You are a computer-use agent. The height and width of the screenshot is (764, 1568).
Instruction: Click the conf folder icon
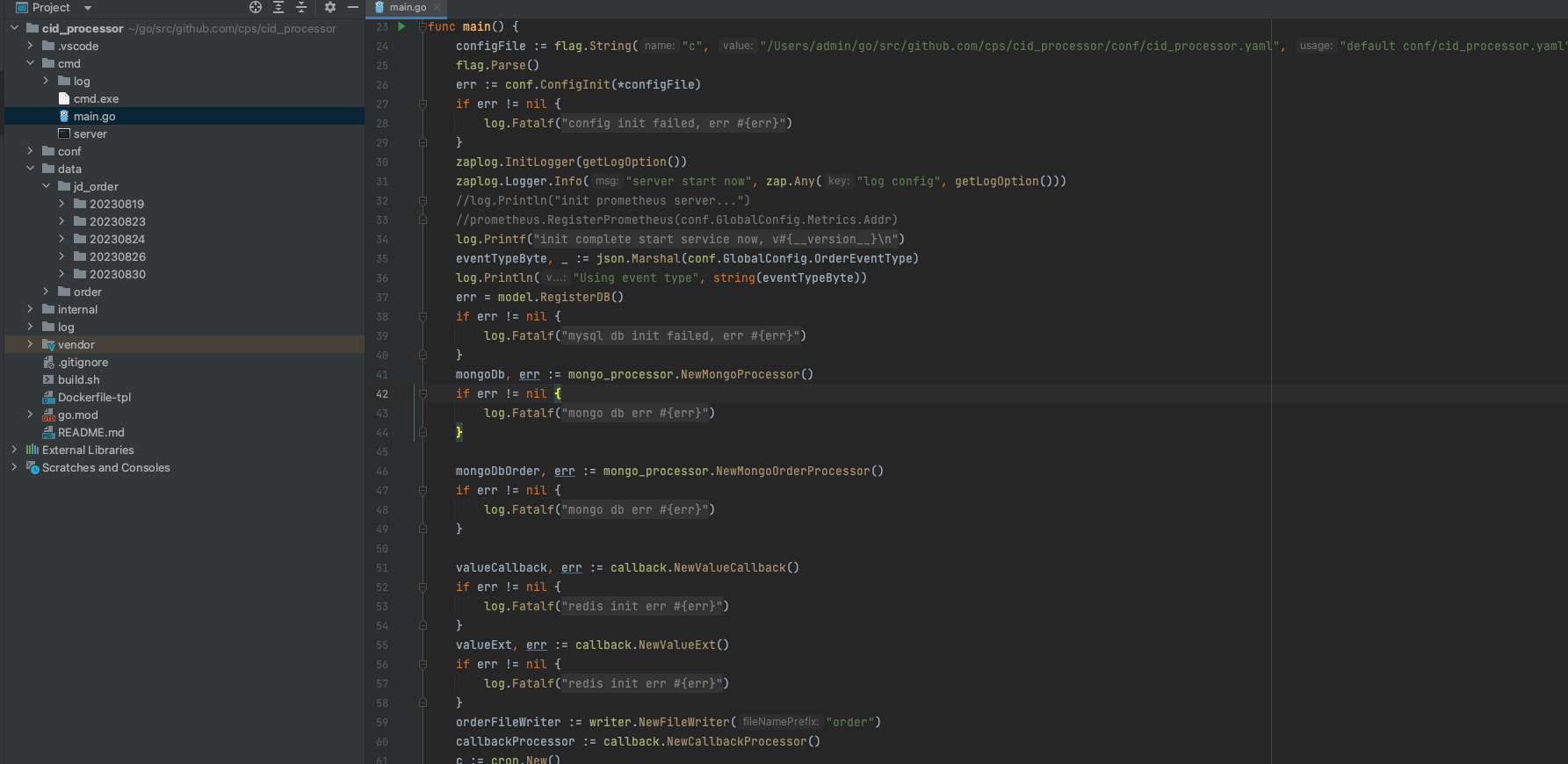[x=48, y=151]
